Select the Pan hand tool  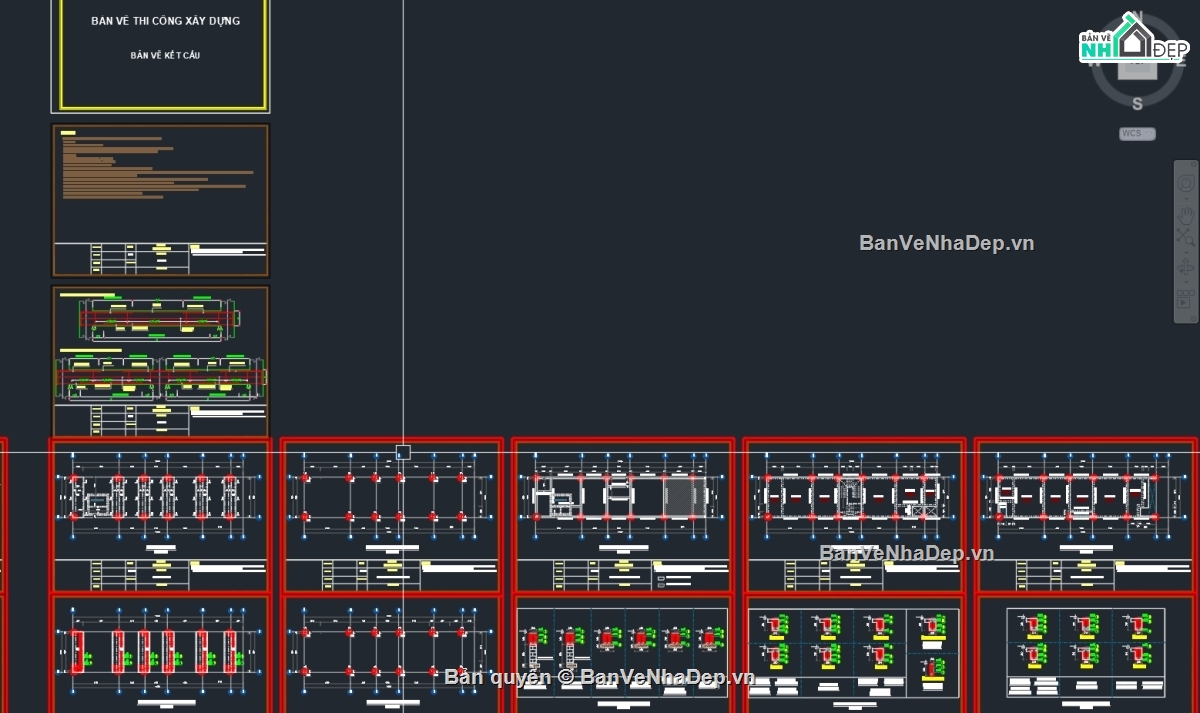coord(1186,215)
